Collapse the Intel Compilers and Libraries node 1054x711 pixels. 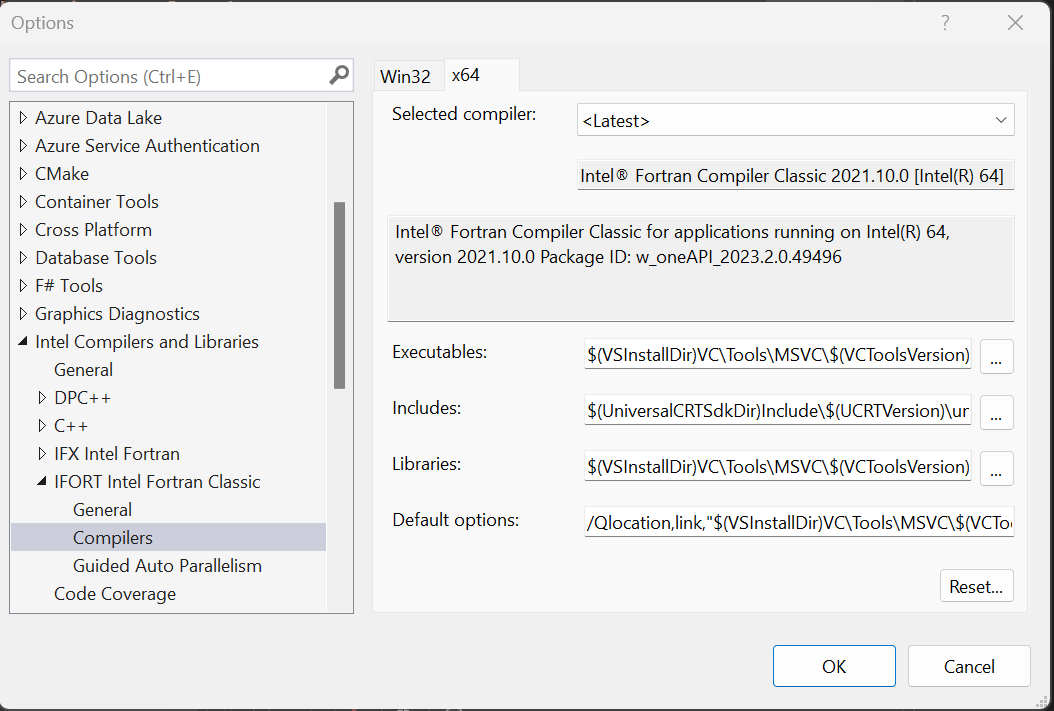coord(23,342)
